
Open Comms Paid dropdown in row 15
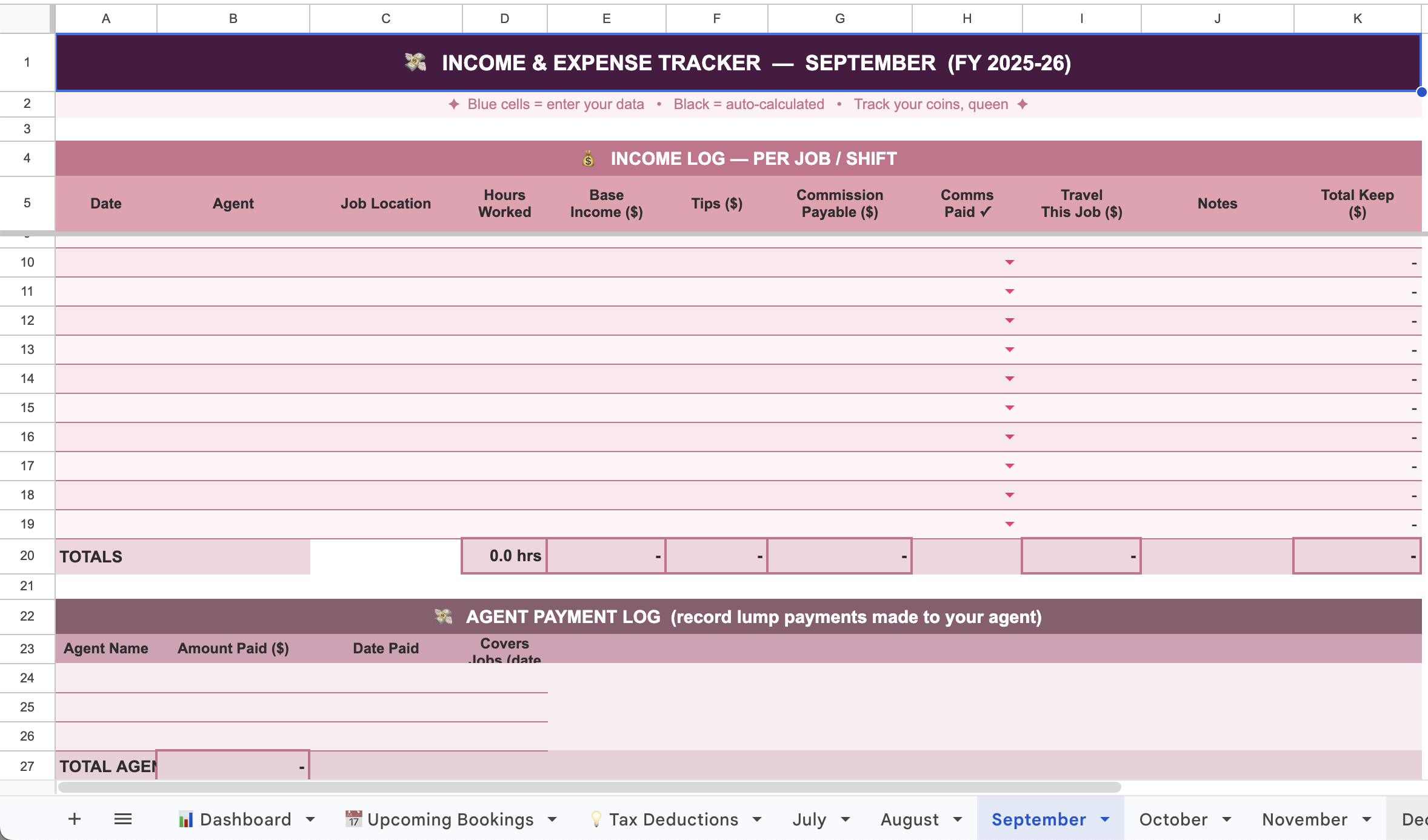(1010, 408)
